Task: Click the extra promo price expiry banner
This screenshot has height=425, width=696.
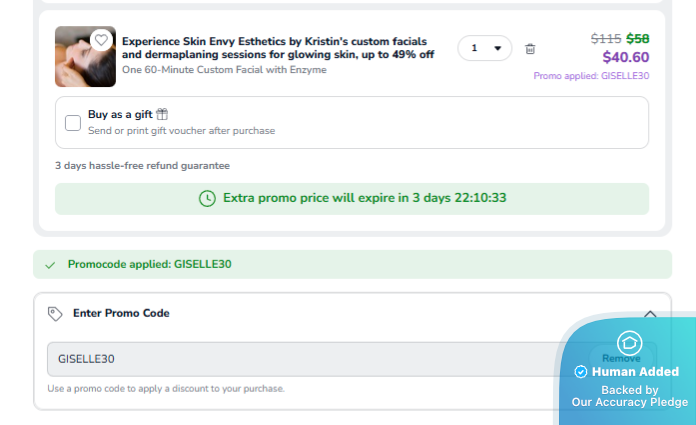Action: [x=352, y=198]
